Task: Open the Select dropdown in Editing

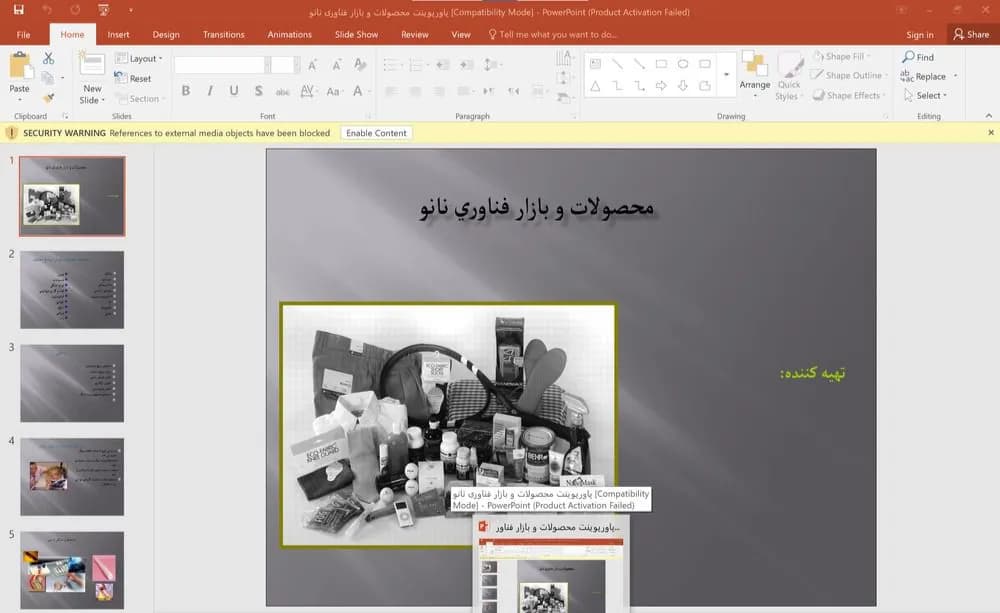Action: [x=925, y=95]
